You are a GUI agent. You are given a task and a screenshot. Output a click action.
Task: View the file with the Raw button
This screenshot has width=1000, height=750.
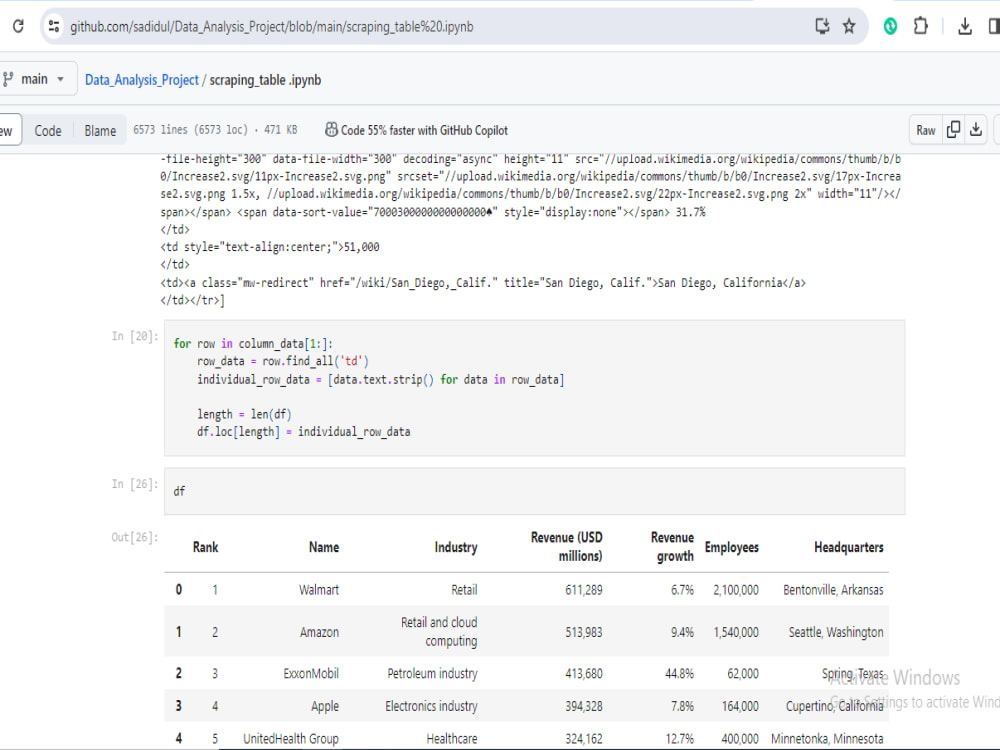[925, 130]
